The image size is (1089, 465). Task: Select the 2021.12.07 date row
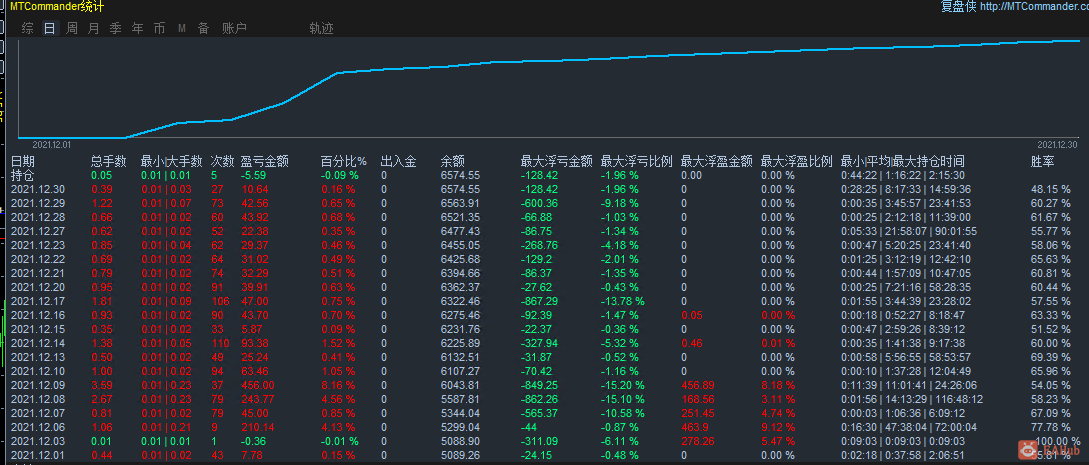tap(38, 413)
